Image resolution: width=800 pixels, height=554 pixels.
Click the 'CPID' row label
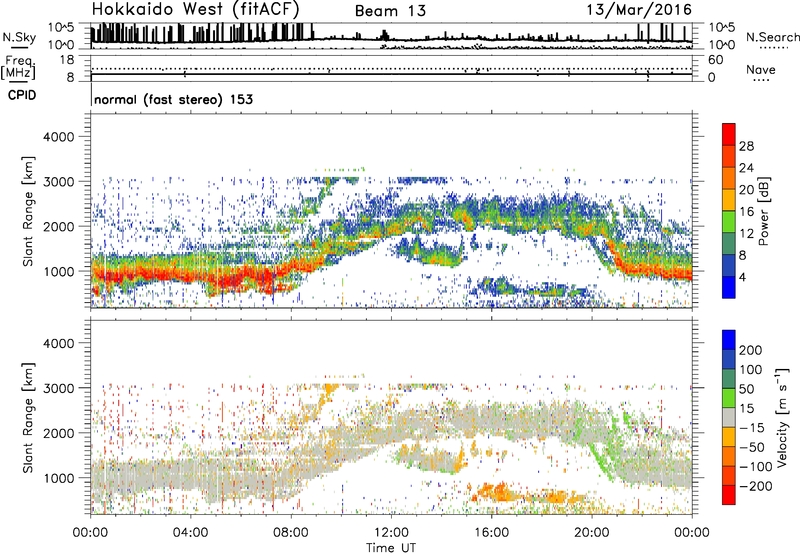[22, 95]
